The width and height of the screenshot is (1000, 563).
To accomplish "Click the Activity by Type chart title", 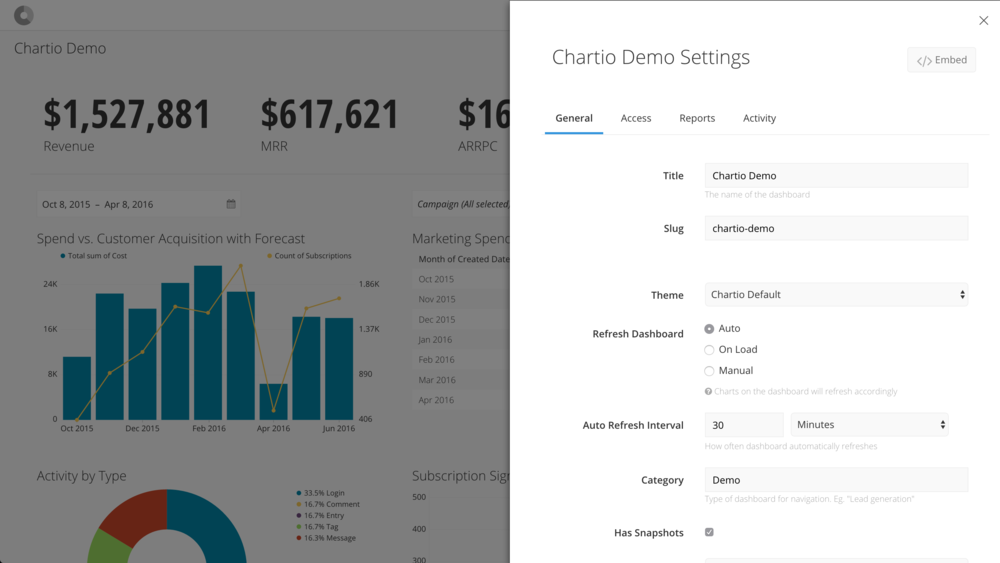I will [x=81, y=476].
